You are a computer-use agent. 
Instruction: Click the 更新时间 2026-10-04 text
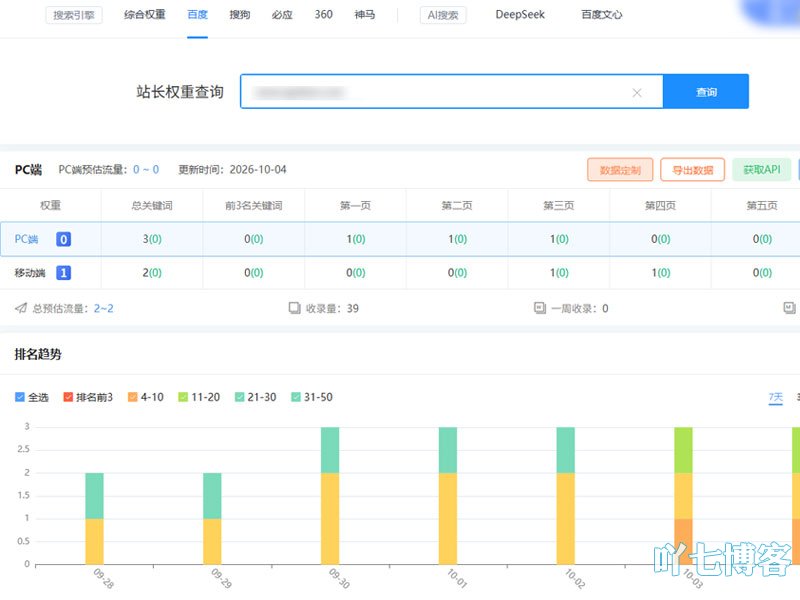click(x=232, y=169)
